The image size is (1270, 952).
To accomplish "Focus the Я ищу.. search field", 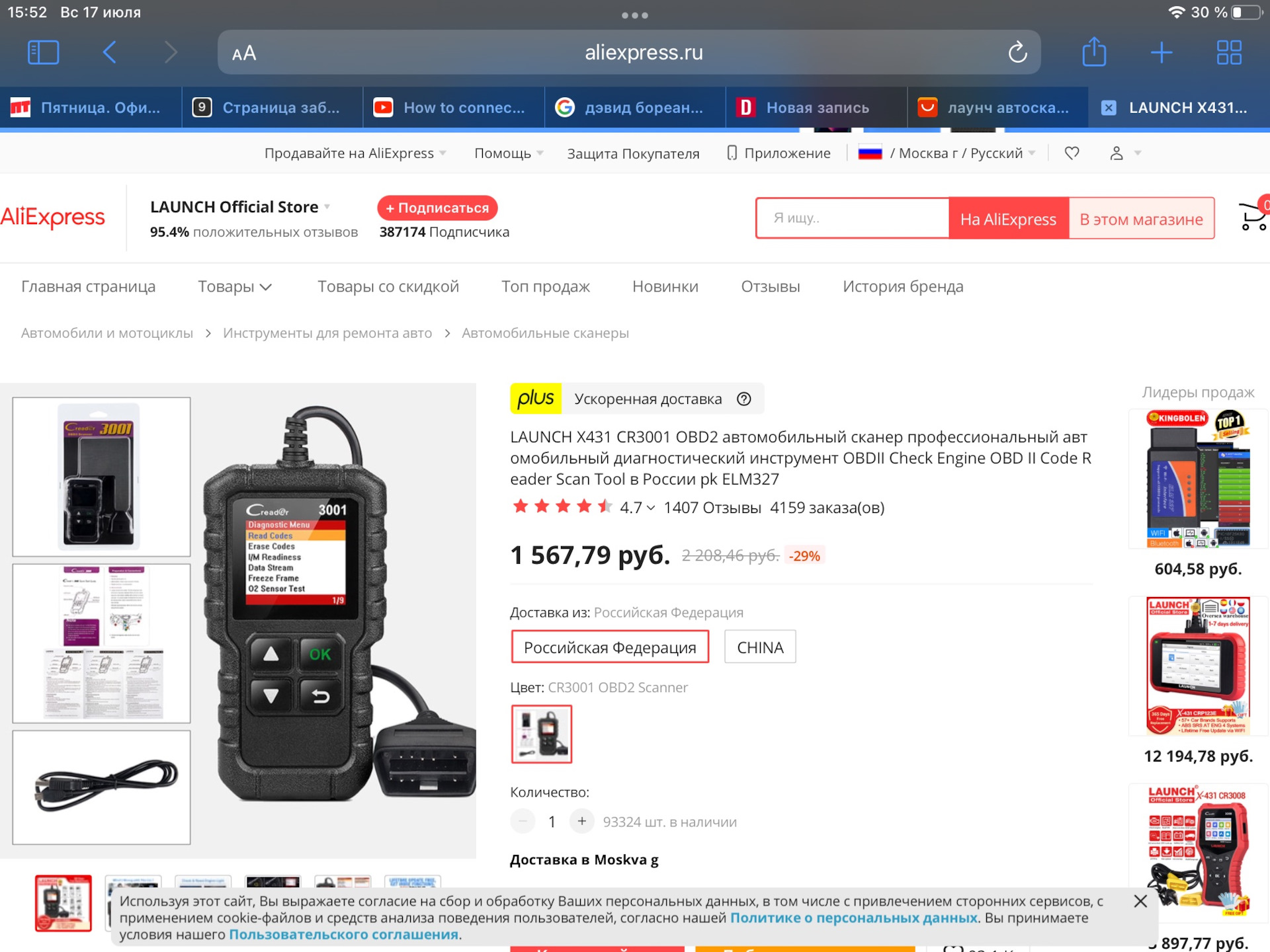I will point(853,218).
